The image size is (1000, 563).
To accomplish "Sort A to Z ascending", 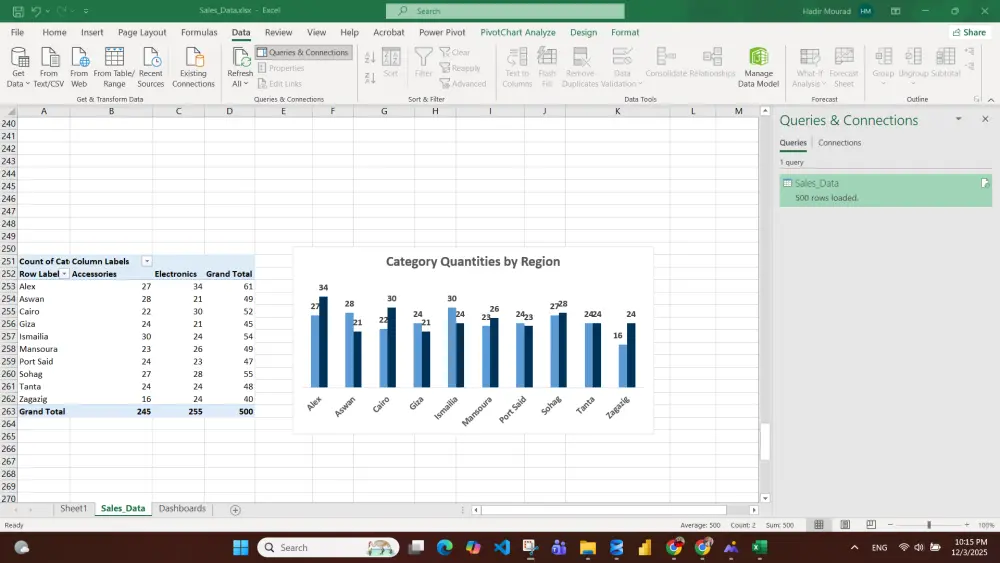I will [370, 57].
